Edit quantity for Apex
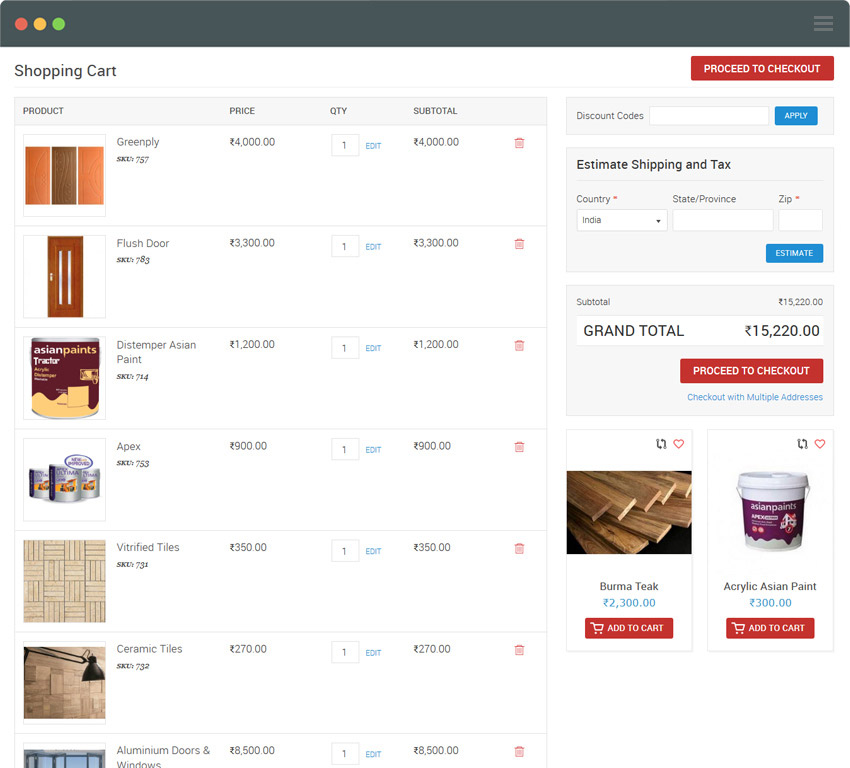Image resolution: width=850 pixels, height=768 pixels. pyautogui.click(x=373, y=450)
